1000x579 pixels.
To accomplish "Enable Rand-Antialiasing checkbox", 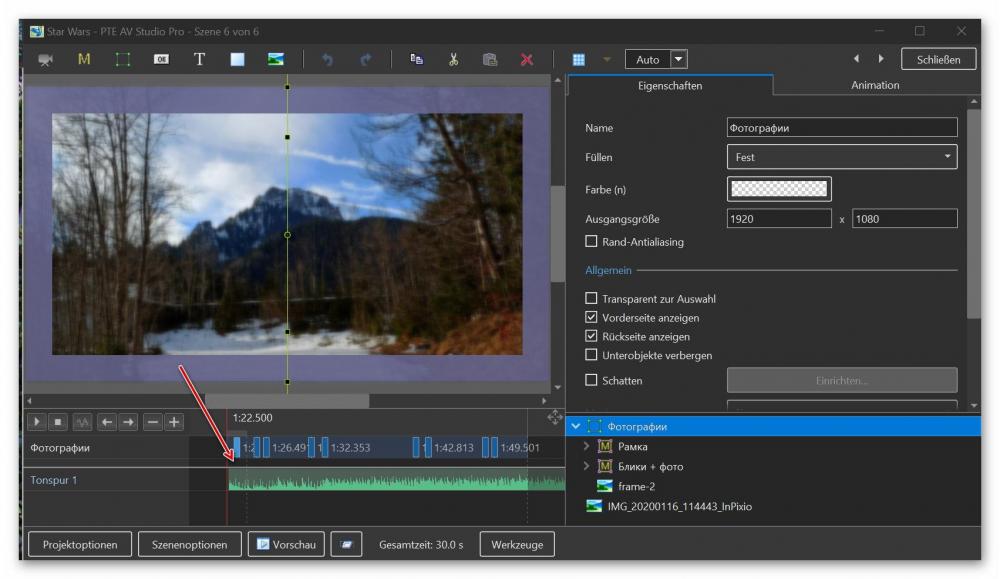I will point(591,242).
